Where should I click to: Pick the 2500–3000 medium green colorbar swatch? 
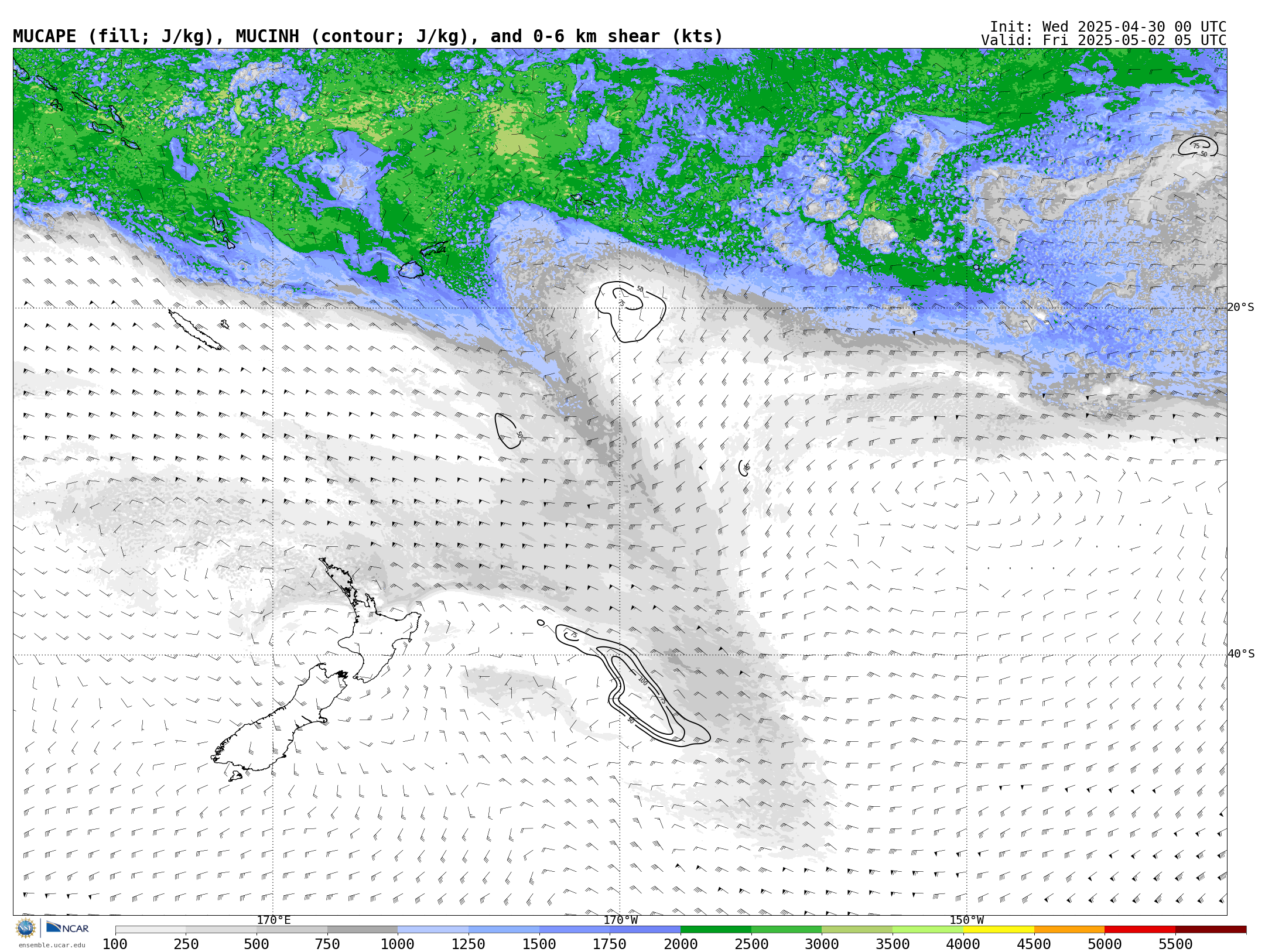(787, 930)
